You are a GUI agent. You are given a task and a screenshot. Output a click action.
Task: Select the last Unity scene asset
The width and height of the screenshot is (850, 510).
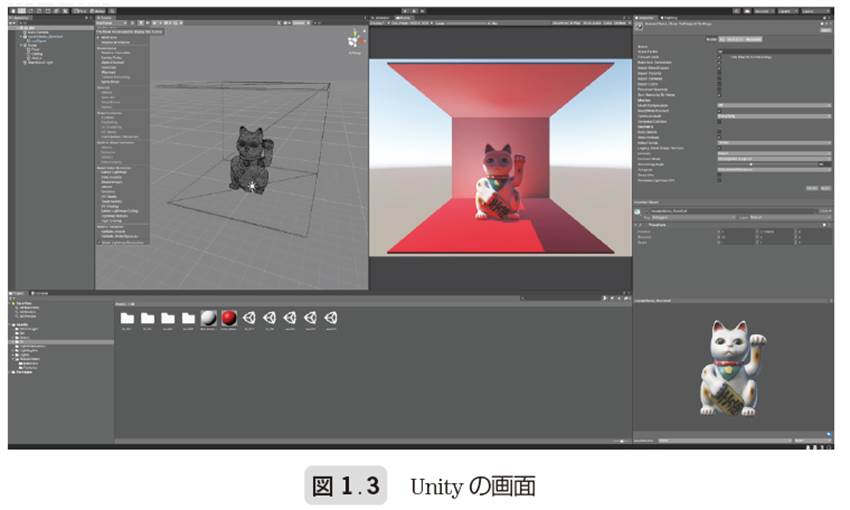tap(331, 317)
